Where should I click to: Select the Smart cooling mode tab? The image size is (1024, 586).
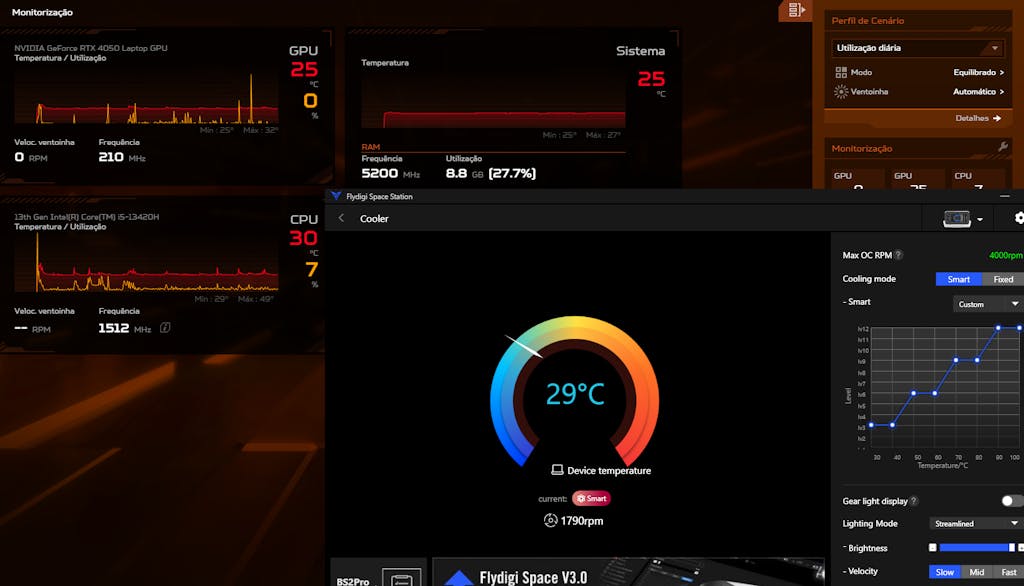coord(958,279)
